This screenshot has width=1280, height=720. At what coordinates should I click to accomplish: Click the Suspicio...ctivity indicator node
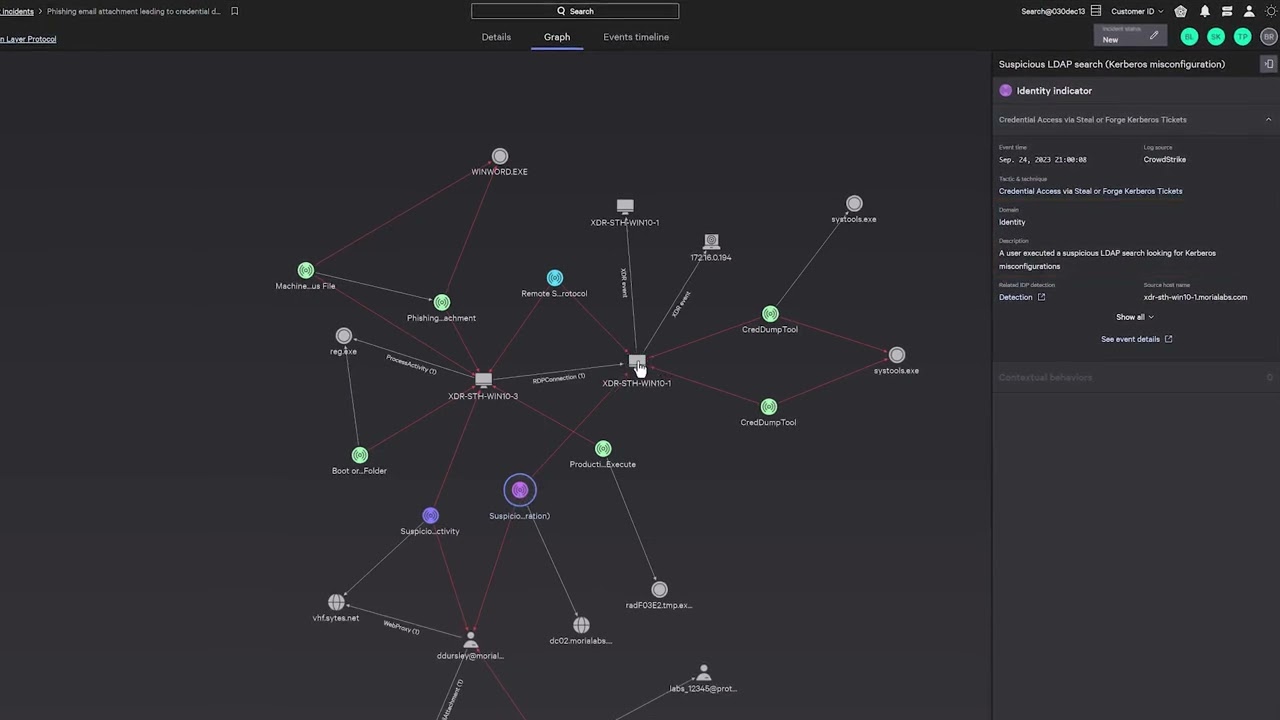(430, 516)
